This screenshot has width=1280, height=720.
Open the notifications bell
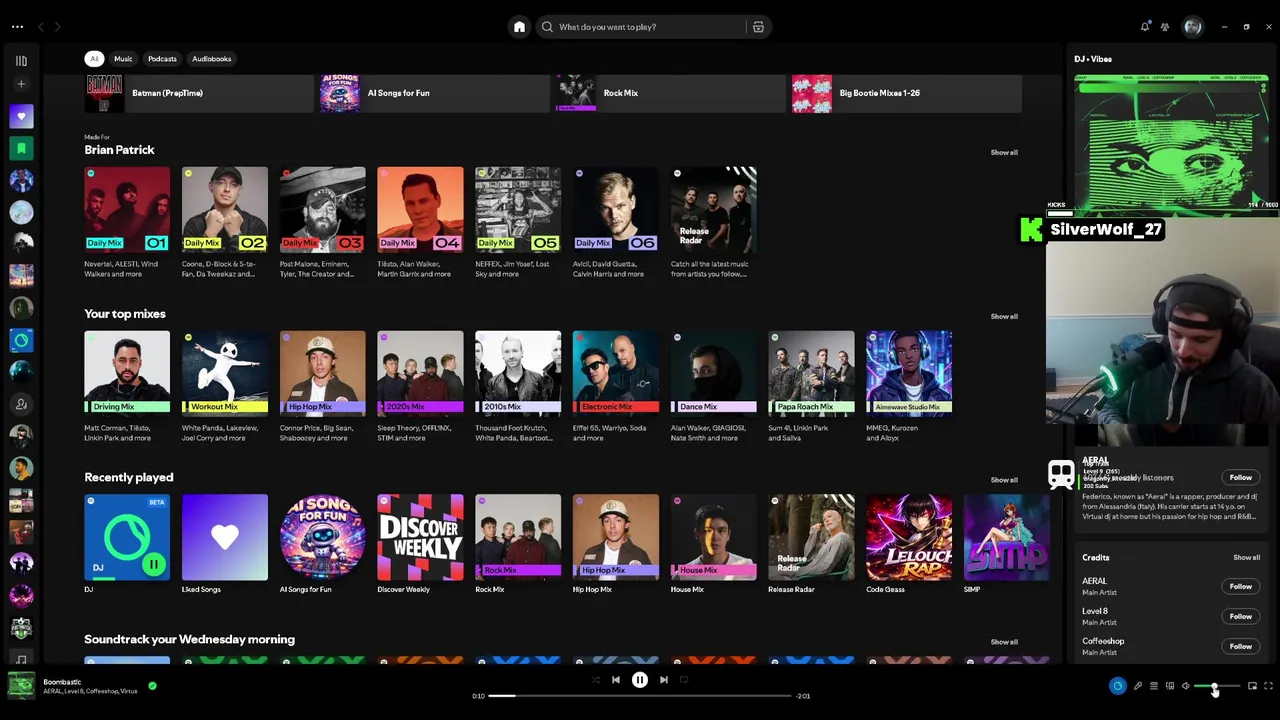(1145, 27)
